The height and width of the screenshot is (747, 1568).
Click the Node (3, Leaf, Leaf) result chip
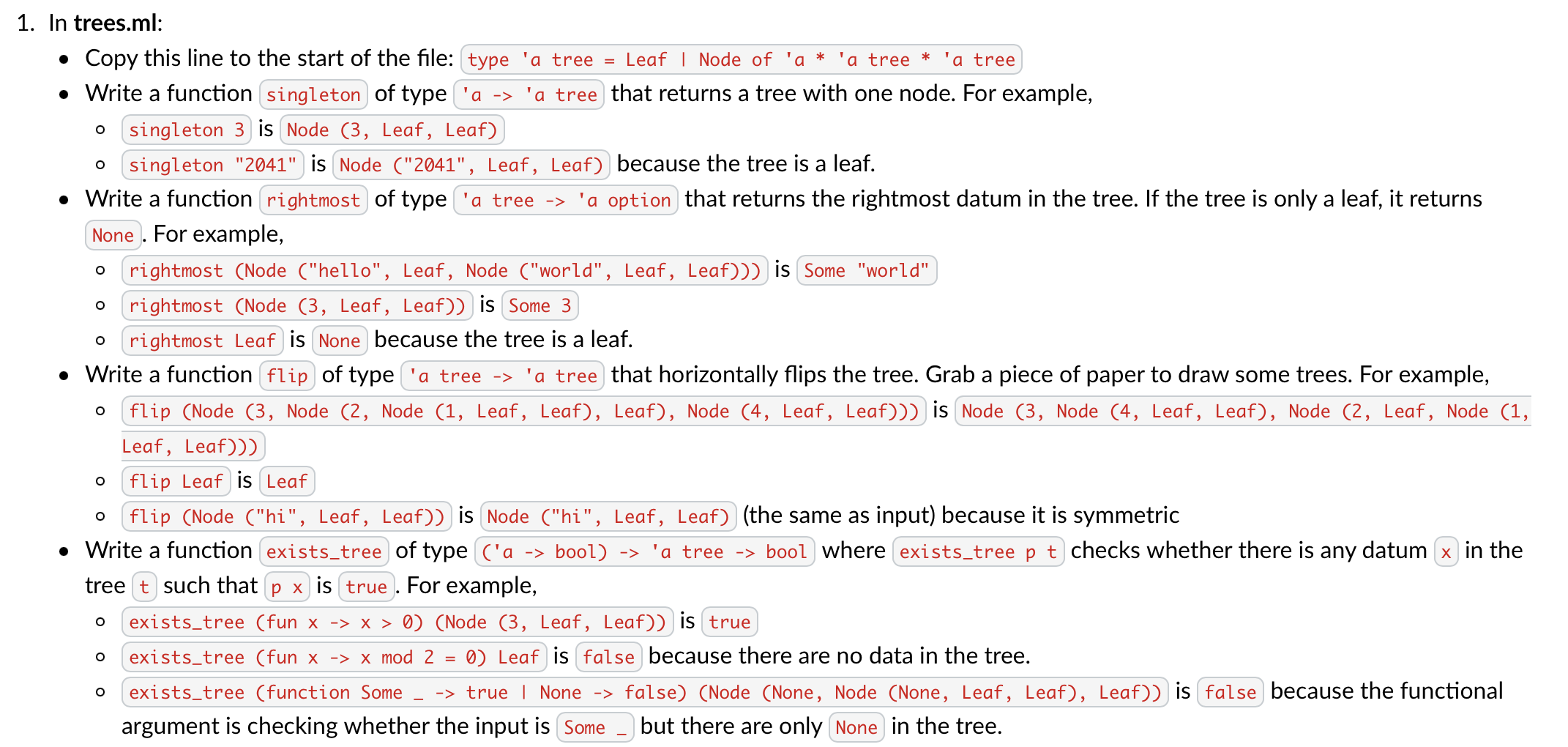[392, 129]
